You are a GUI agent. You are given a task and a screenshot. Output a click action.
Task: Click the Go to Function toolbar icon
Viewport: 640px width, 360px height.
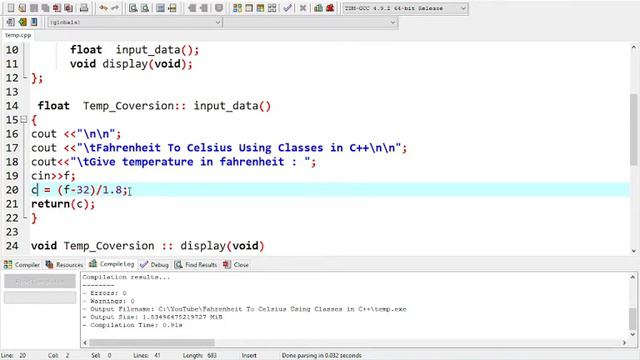pyautogui.click(x=160, y=8)
